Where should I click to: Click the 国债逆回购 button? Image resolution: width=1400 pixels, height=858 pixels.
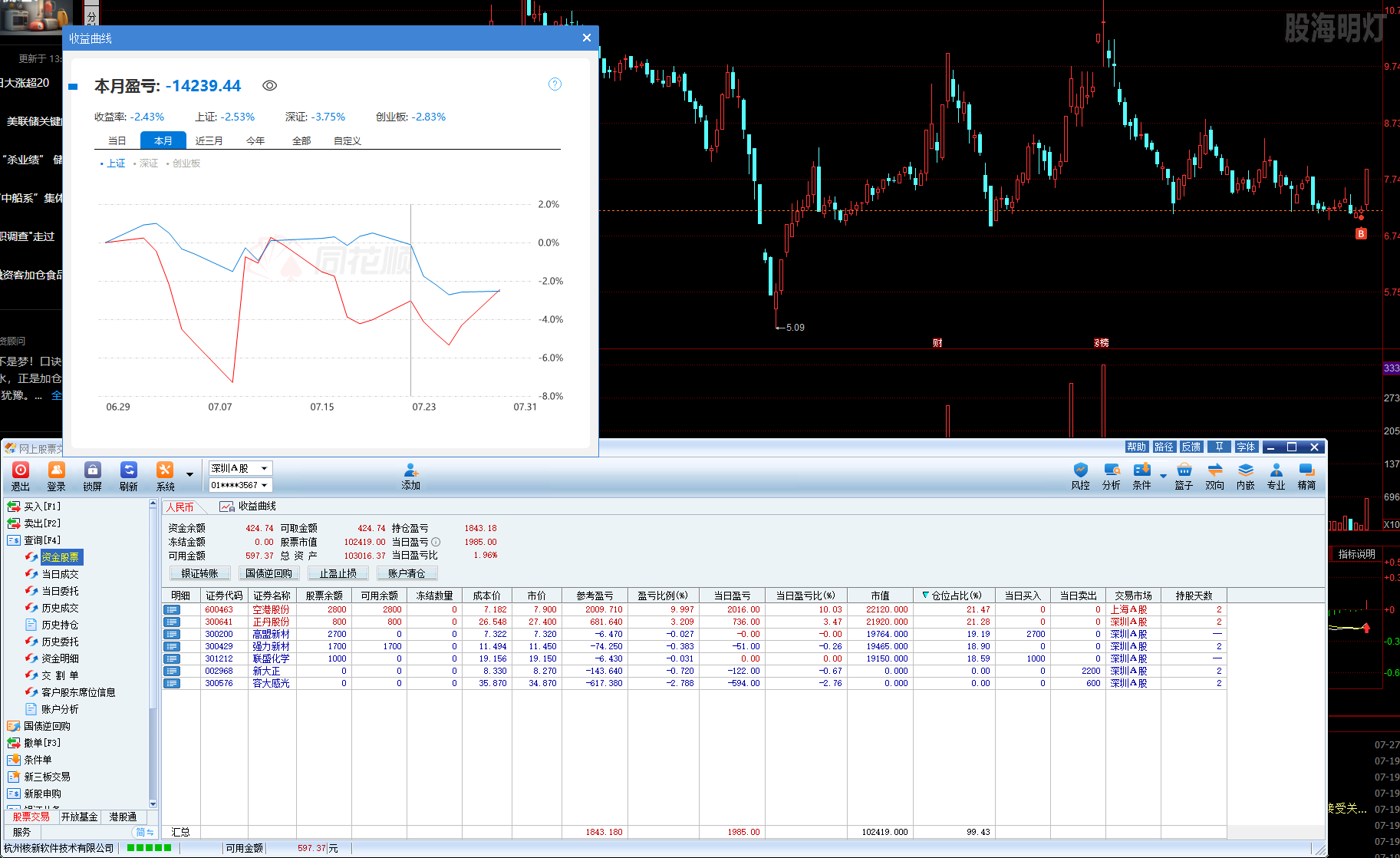point(268,573)
